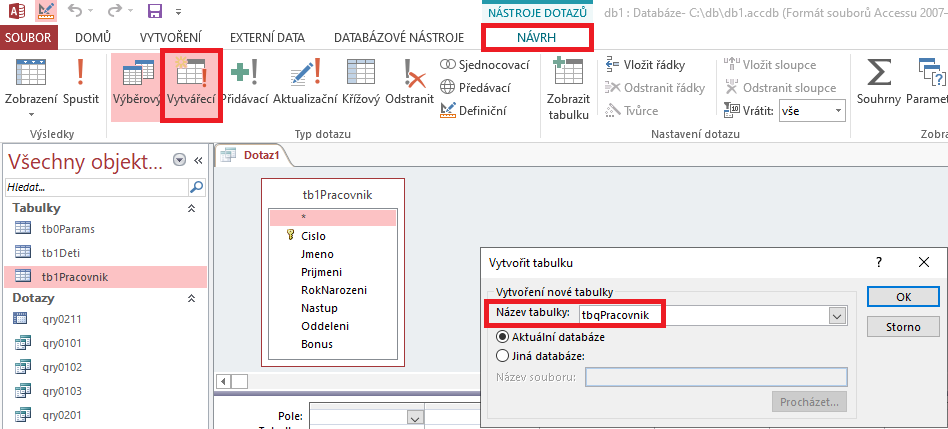
Task: Expand the Zobrazení dropdown arrow
Action: coord(31,114)
